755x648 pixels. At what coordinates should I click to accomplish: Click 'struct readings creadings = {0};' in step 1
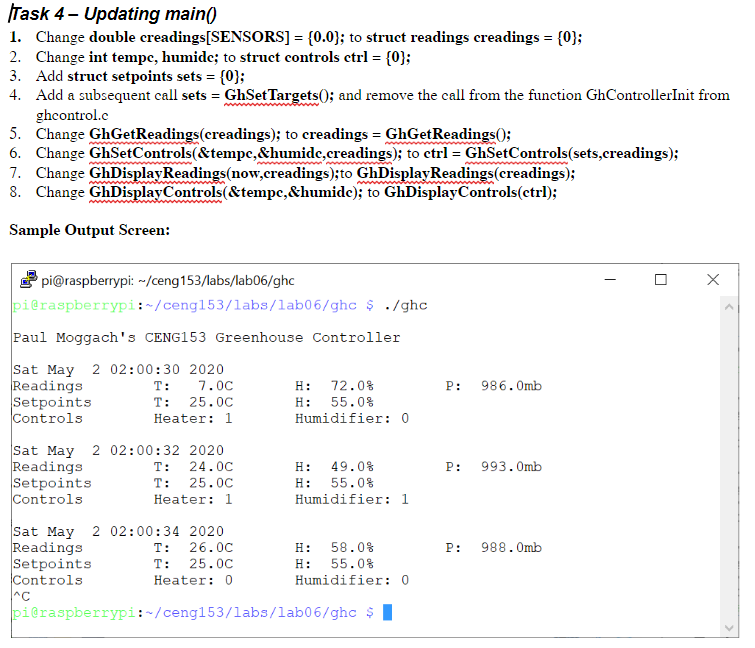click(x=474, y=38)
